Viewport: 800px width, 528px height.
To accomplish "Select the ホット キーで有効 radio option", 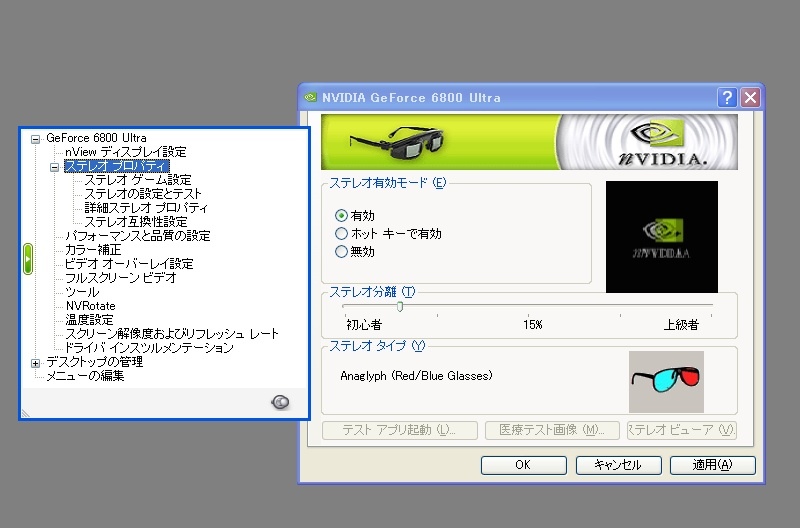I will click(341, 234).
